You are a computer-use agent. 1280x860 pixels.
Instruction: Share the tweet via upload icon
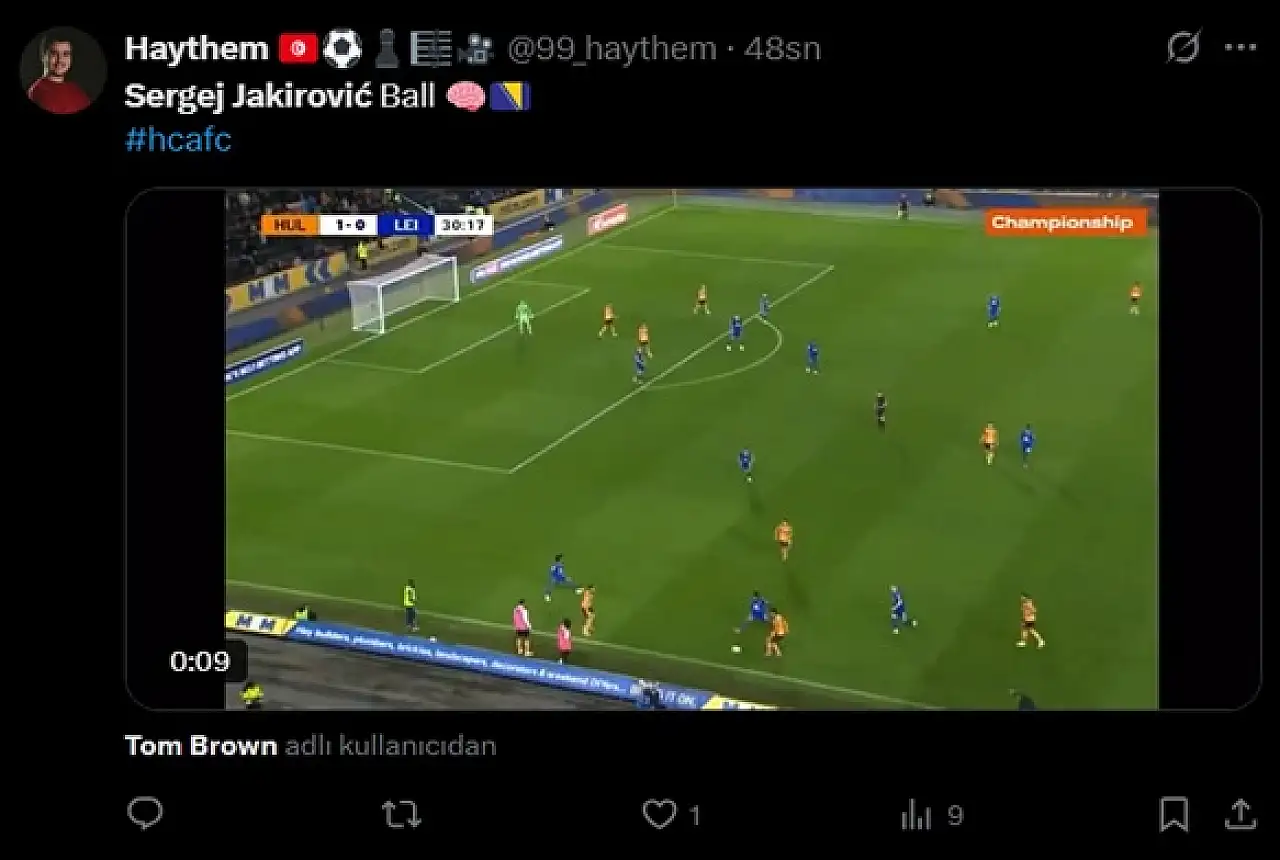pos(1240,813)
